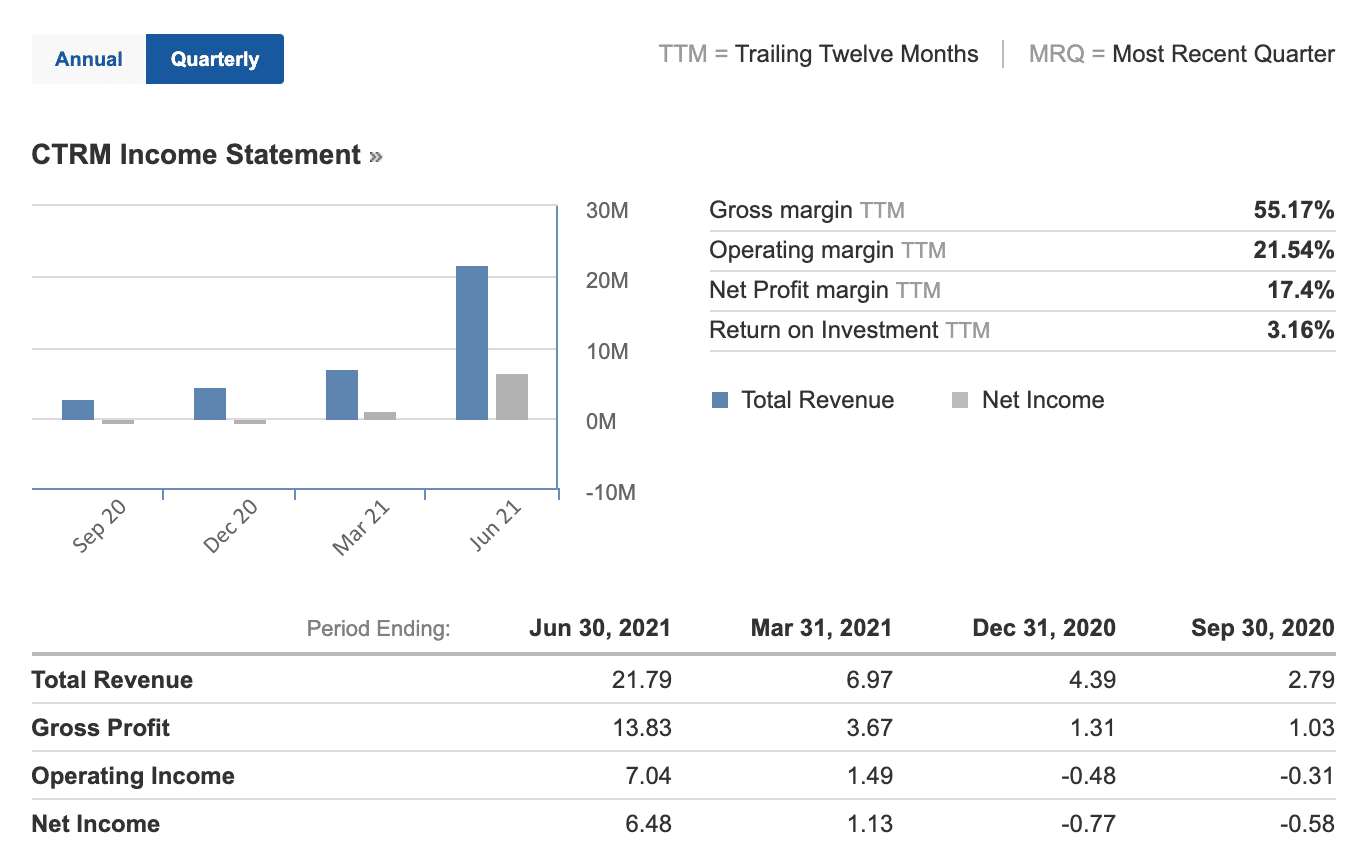Click the 3.67 Gross Profit value
The width and height of the screenshot is (1356, 866).
pos(869,728)
